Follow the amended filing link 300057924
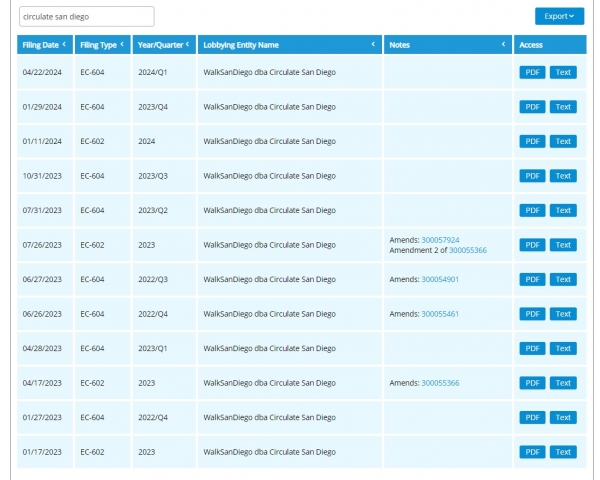This screenshot has height=480, width=600. (x=440, y=240)
